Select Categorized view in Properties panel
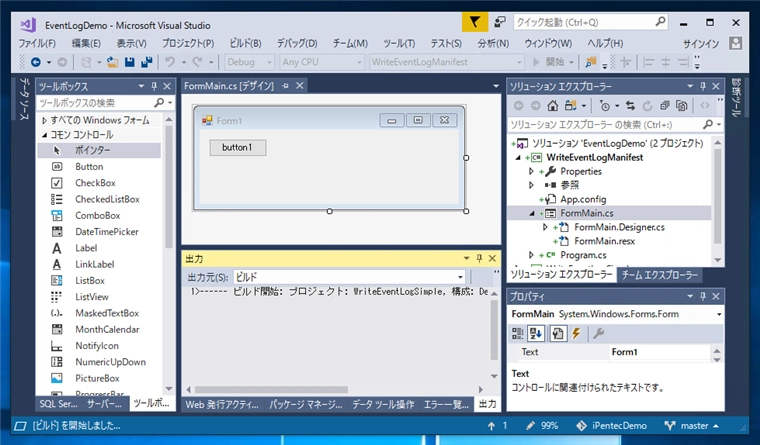This screenshot has width=760, height=445. coord(518,334)
